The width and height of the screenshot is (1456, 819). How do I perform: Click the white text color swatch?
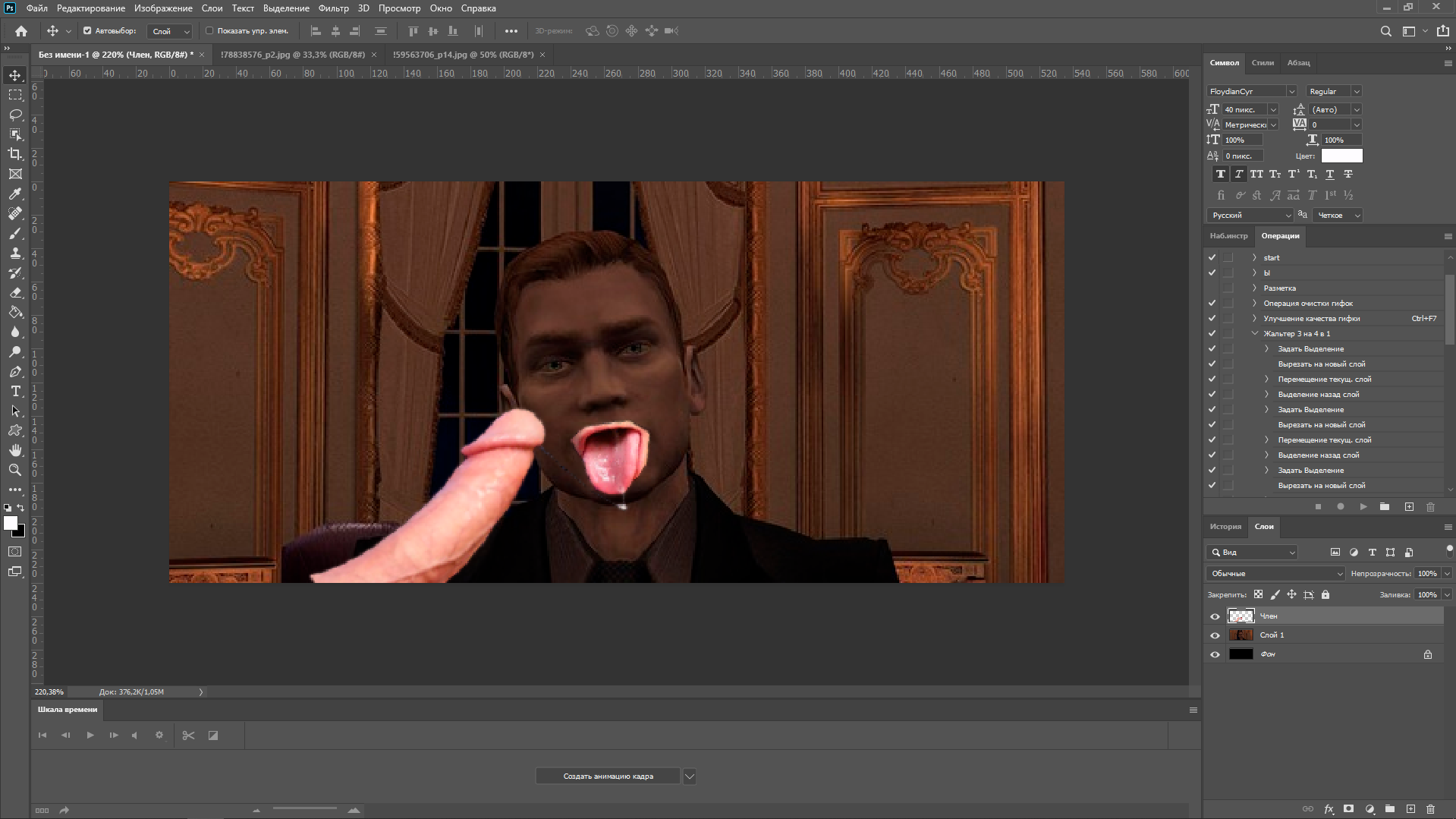pyautogui.click(x=1341, y=156)
